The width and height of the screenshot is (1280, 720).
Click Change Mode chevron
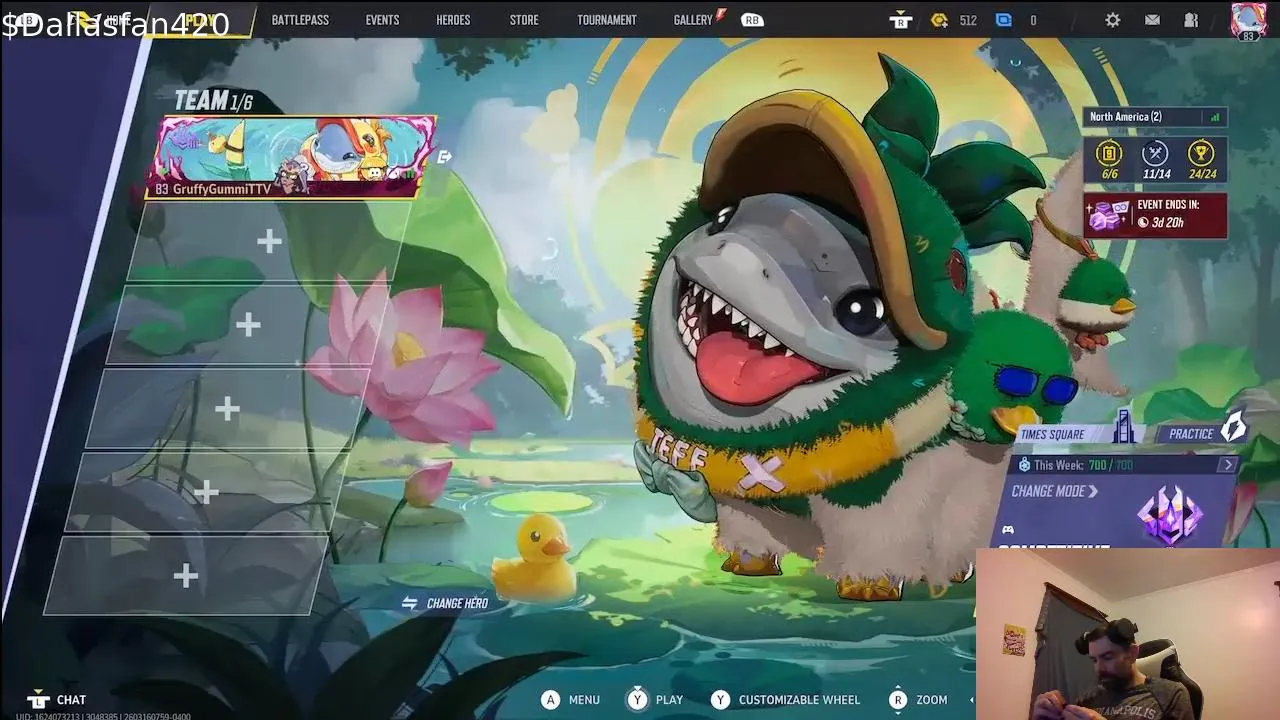click(x=1093, y=491)
